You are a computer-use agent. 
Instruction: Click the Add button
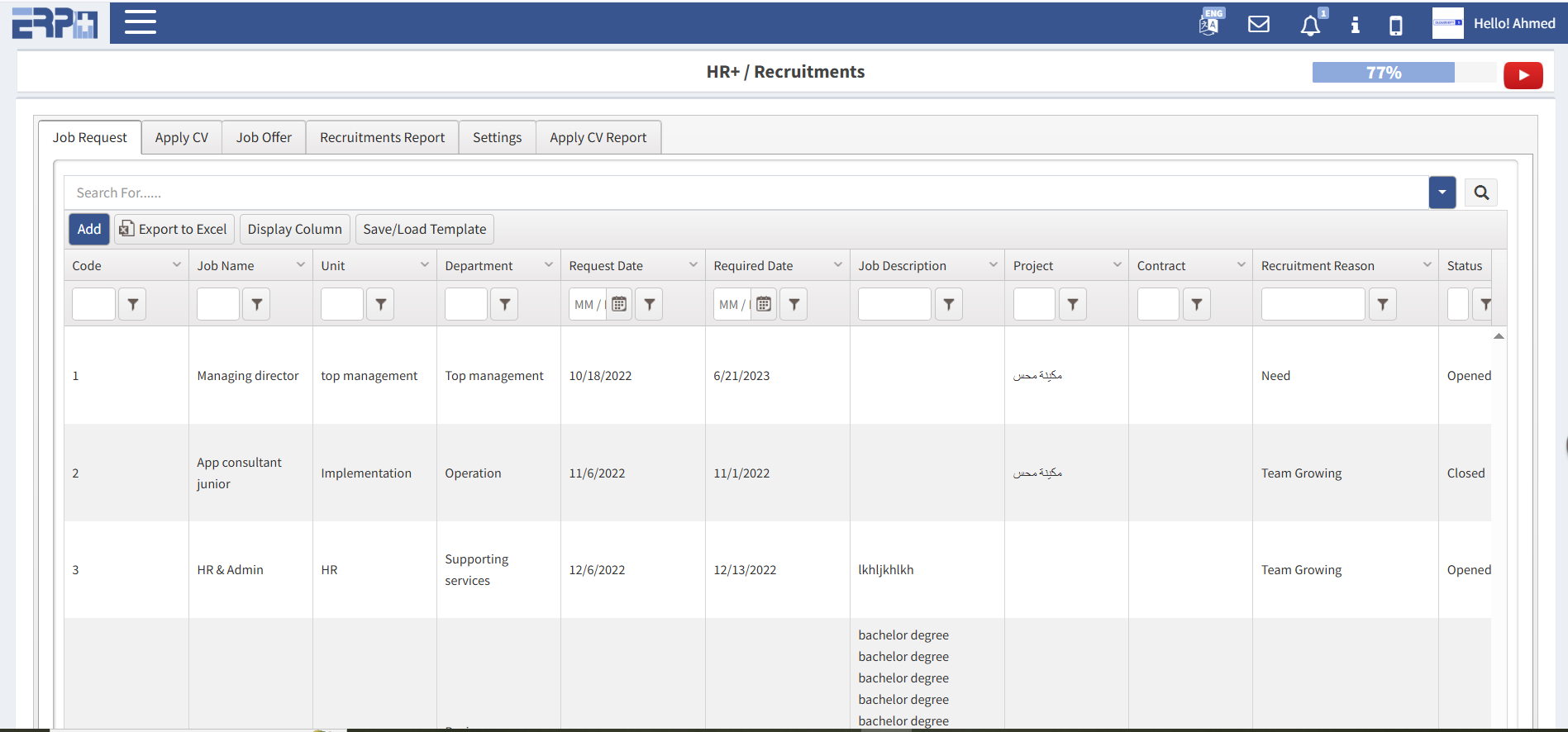click(89, 229)
